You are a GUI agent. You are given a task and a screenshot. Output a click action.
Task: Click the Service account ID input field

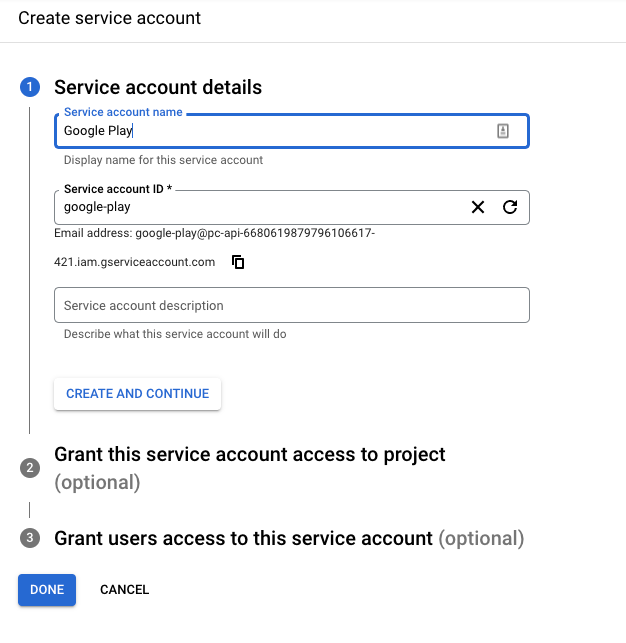(292, 207)
